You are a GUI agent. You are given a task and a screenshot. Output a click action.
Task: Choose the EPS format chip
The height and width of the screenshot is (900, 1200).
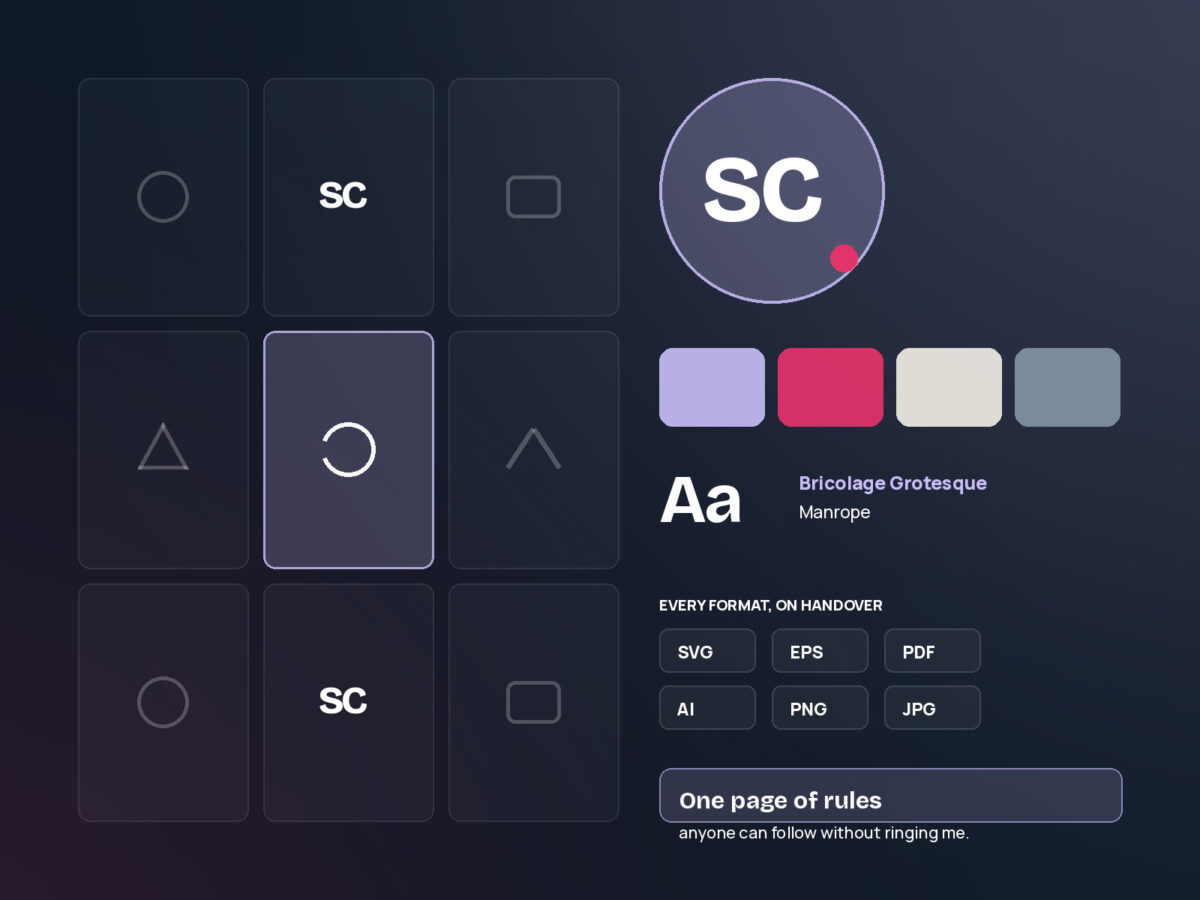(820, 651)
